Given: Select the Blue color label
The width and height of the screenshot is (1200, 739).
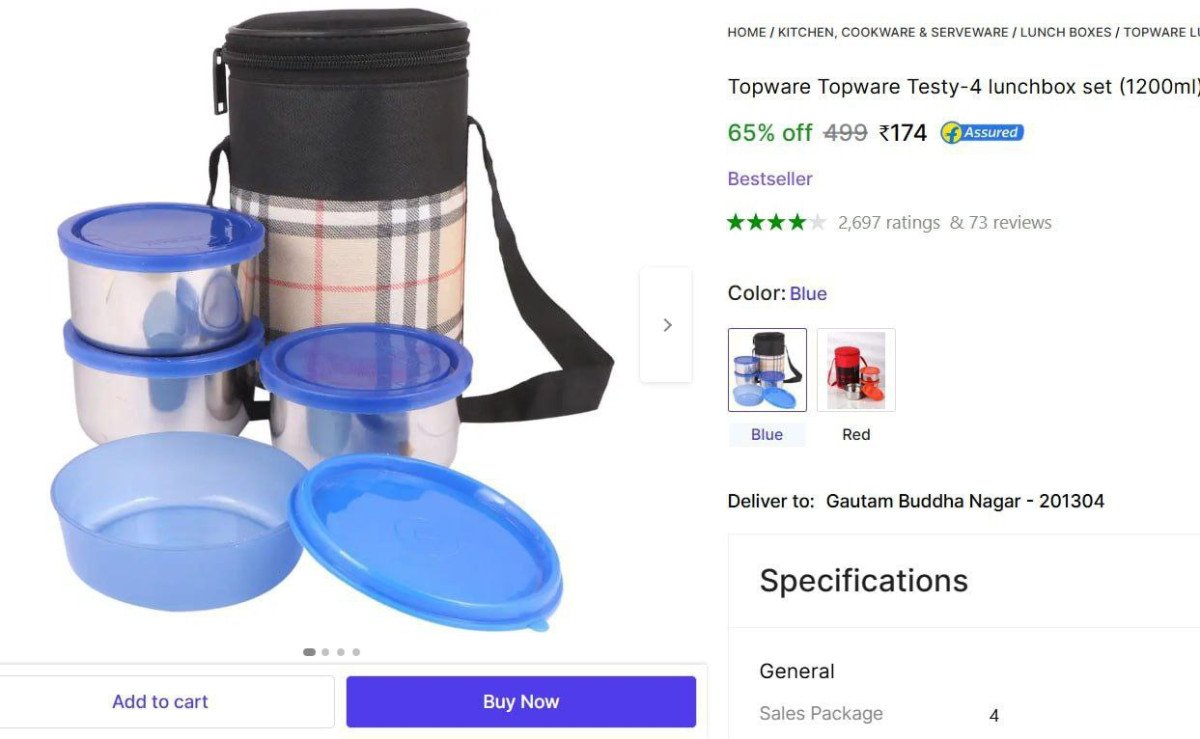Looking at the screenshot, I should pyautogui.click(x=767, y=434).
